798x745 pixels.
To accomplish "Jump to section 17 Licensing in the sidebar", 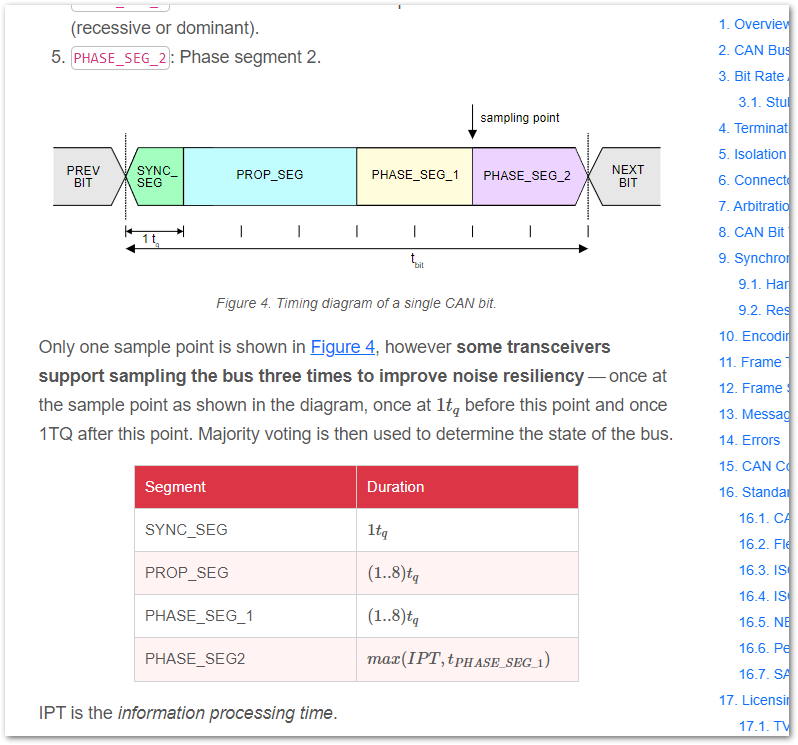I will click(753, 700).
